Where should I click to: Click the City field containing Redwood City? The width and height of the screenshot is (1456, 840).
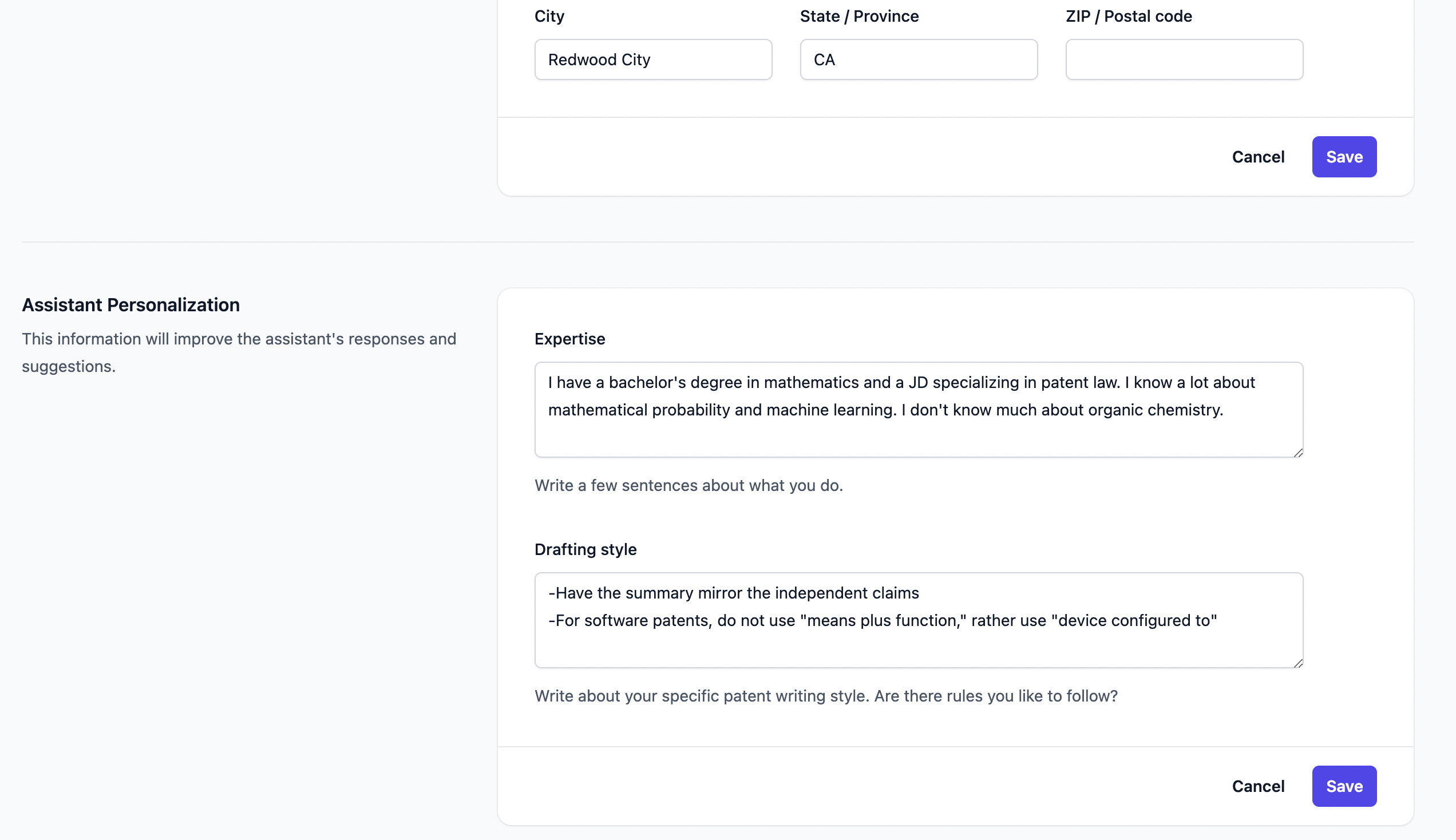(652, 60)
